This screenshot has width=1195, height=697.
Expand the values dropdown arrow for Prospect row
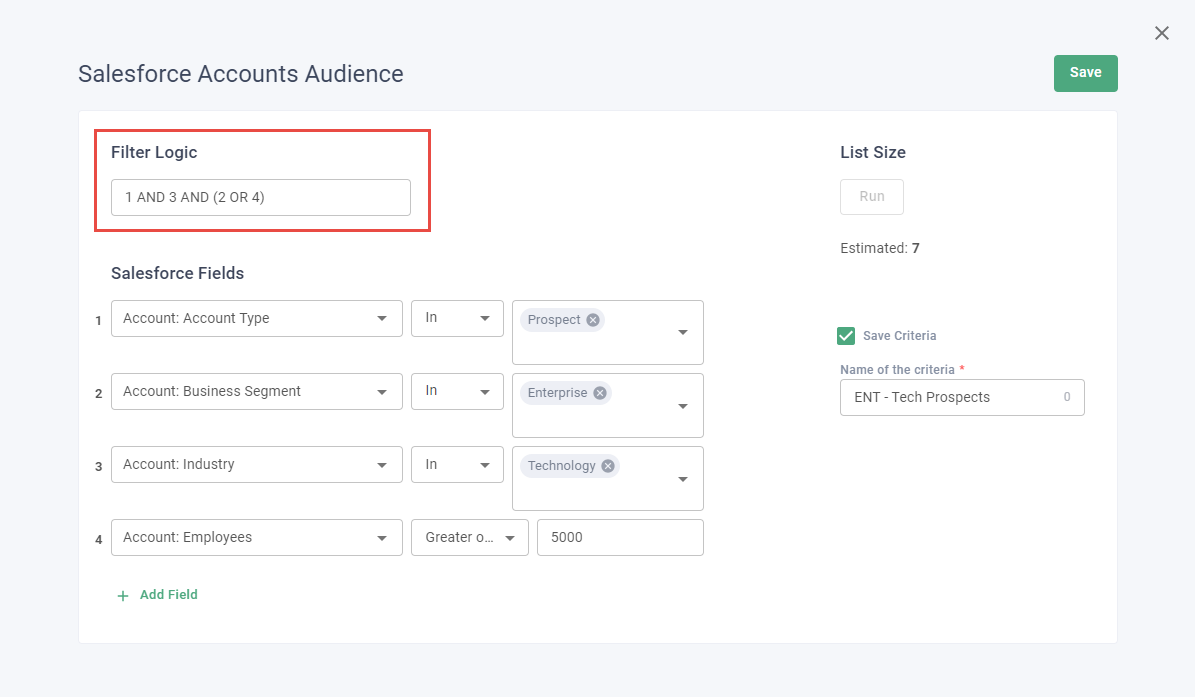coord(683,332)
